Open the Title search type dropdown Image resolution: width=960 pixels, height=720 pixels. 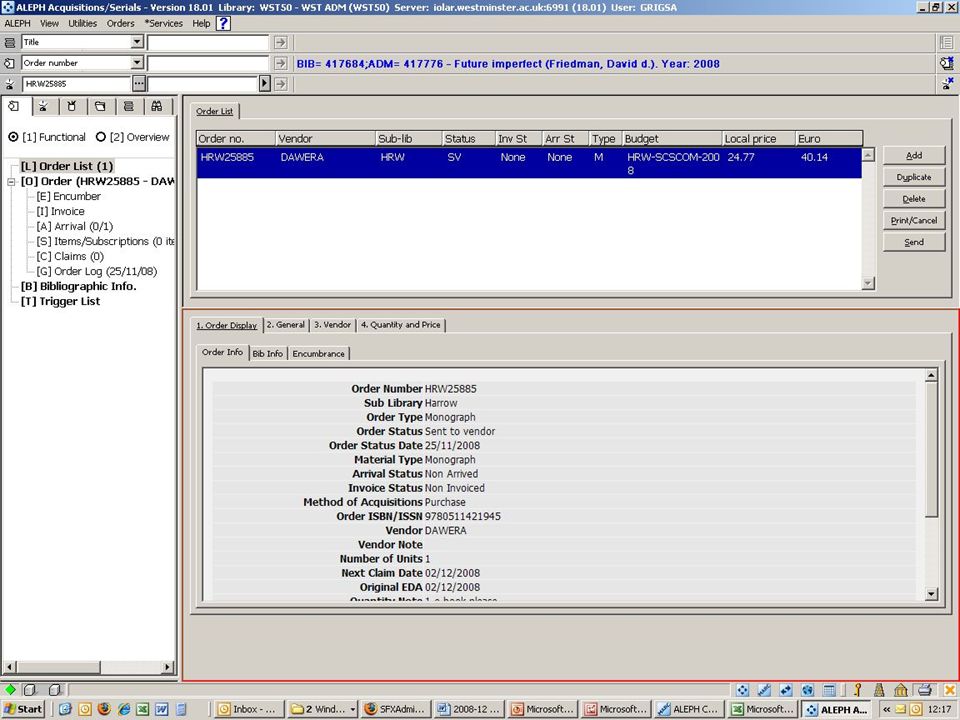(137, 42)
